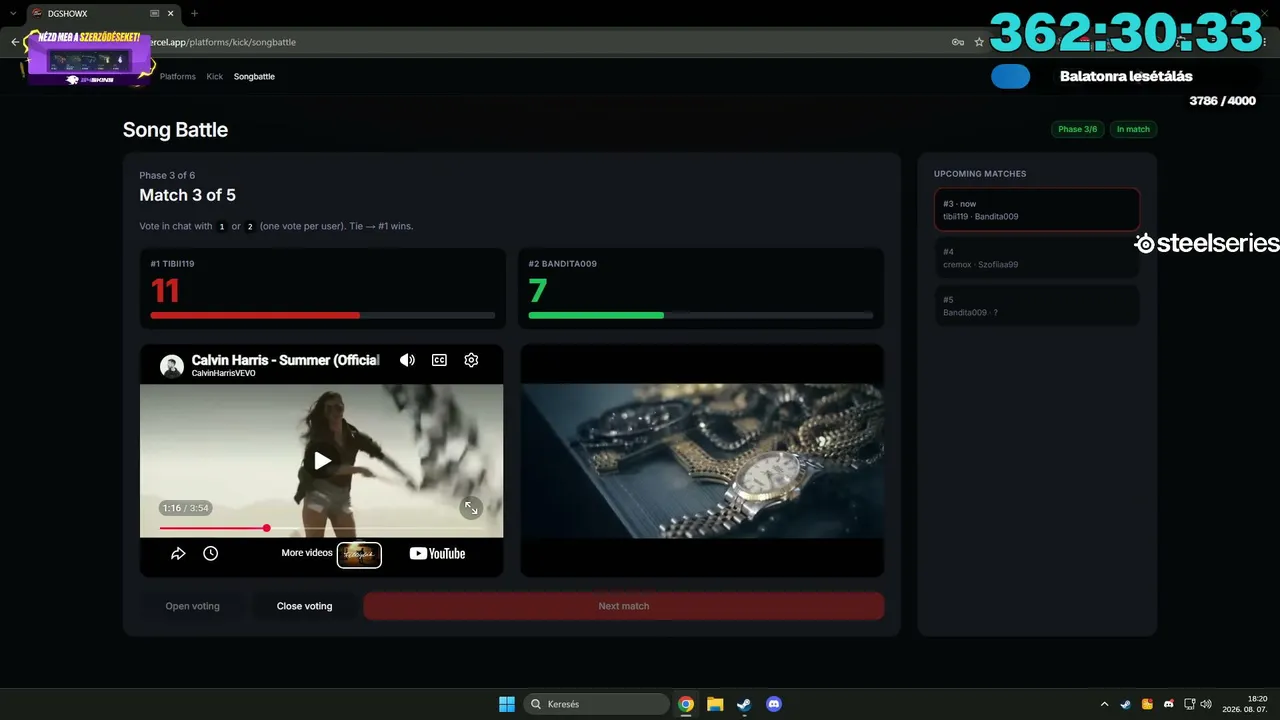This screenshot has width=1280, height=720.
Task: Toggle closed captions on the YouTube player
Action: tap(439, 360)
